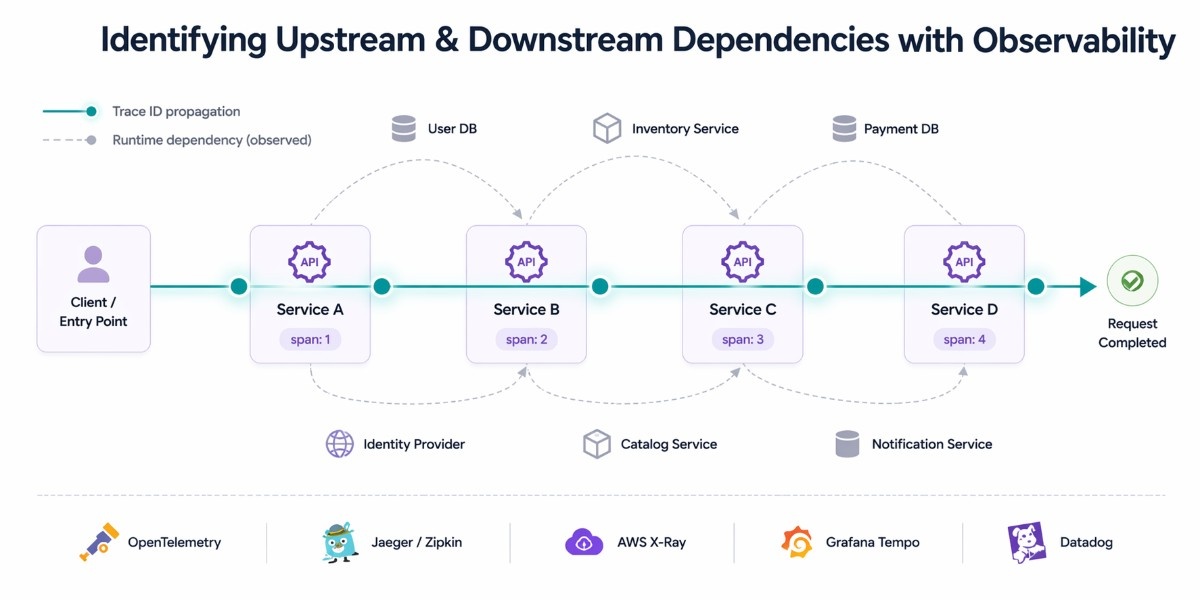1200x600 pixels.
Task: Click the Grafana Tempo text
Action: tap(872, 542)
